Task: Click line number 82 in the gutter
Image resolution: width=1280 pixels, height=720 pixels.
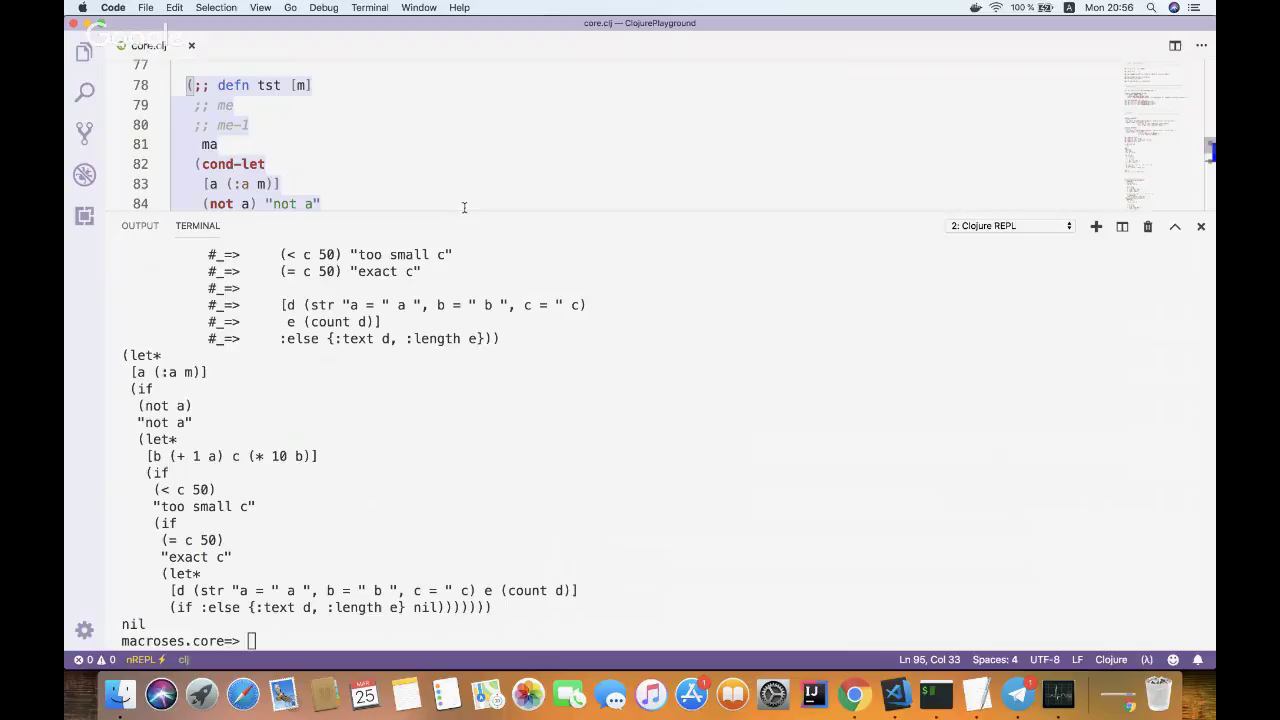Action: pyautogui.click(x=140, y=164)
